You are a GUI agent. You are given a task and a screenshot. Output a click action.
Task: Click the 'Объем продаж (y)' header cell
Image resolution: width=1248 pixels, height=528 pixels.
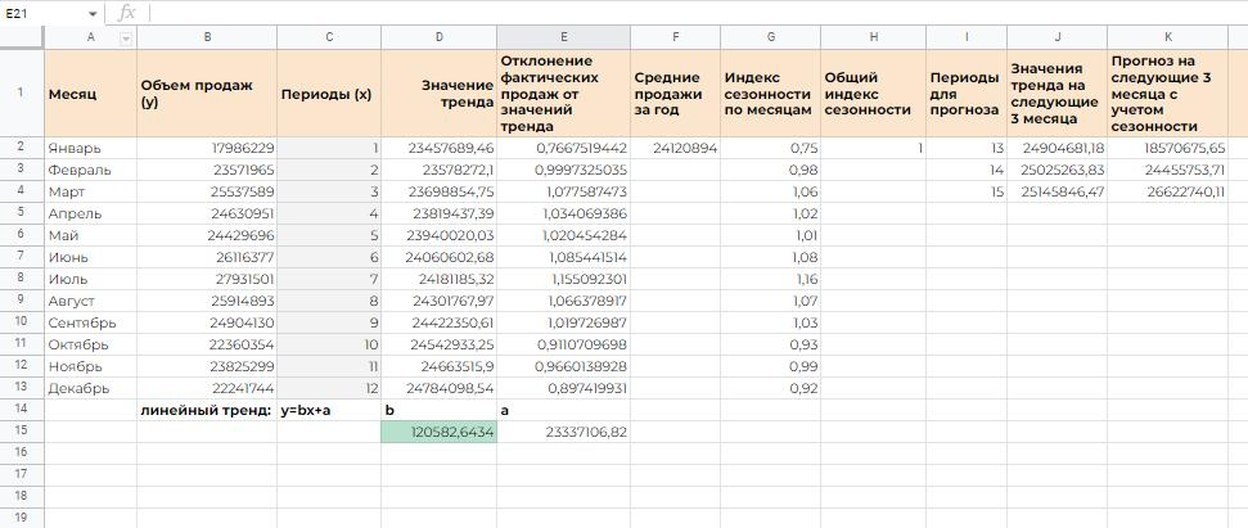click(x=207, y=93)
